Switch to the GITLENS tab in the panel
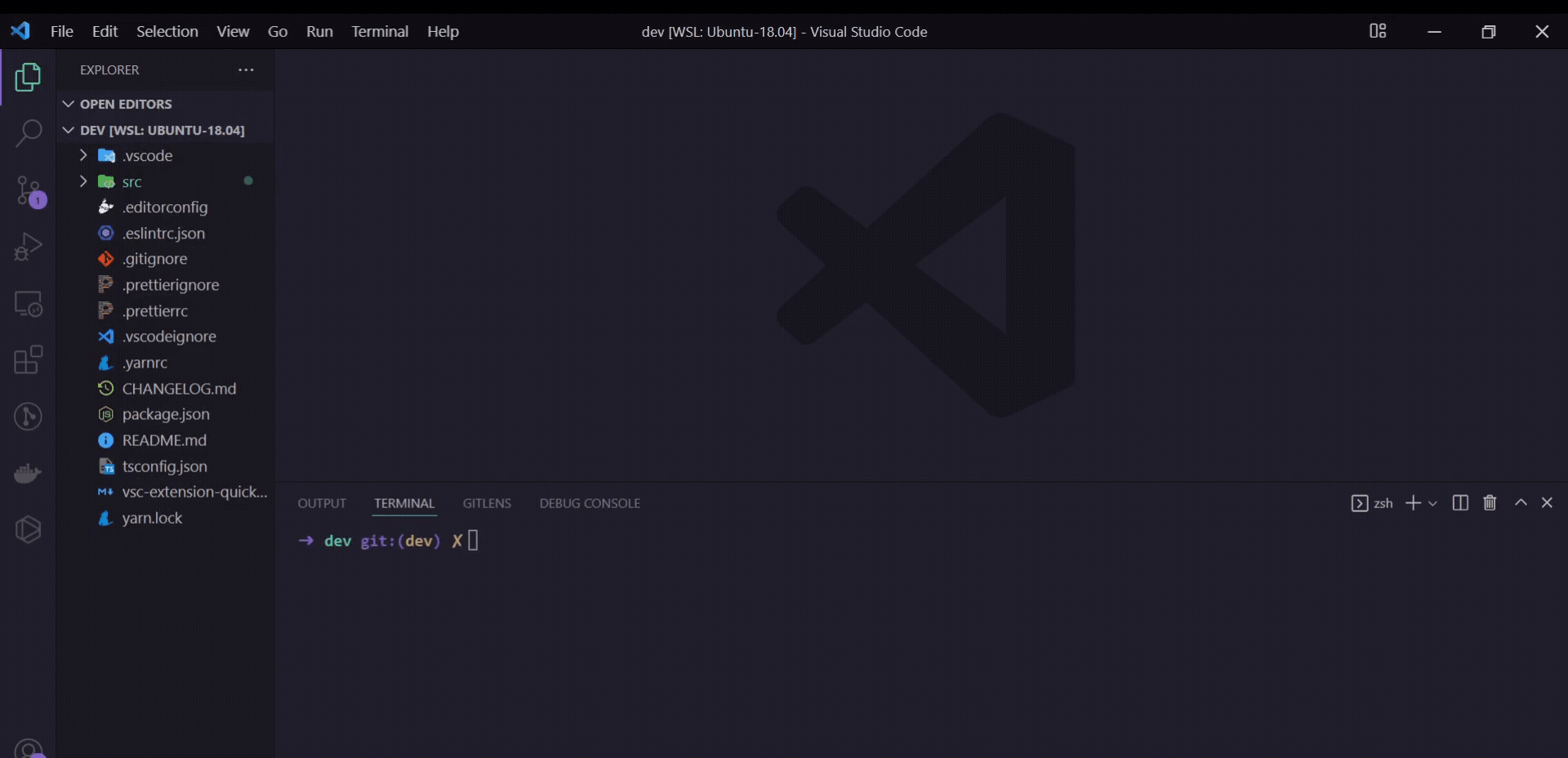Image resolution: width=1568 pixels, height=758 pixels. 487,503
